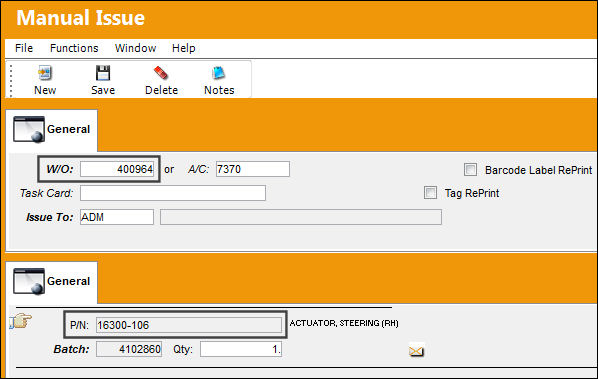Click the envelope icon beside Qty
598x379 pixels.
(416, 351)
